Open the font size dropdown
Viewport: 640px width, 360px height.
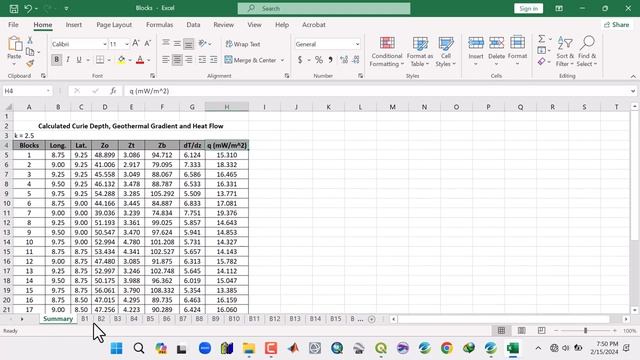tap(127, 44)
